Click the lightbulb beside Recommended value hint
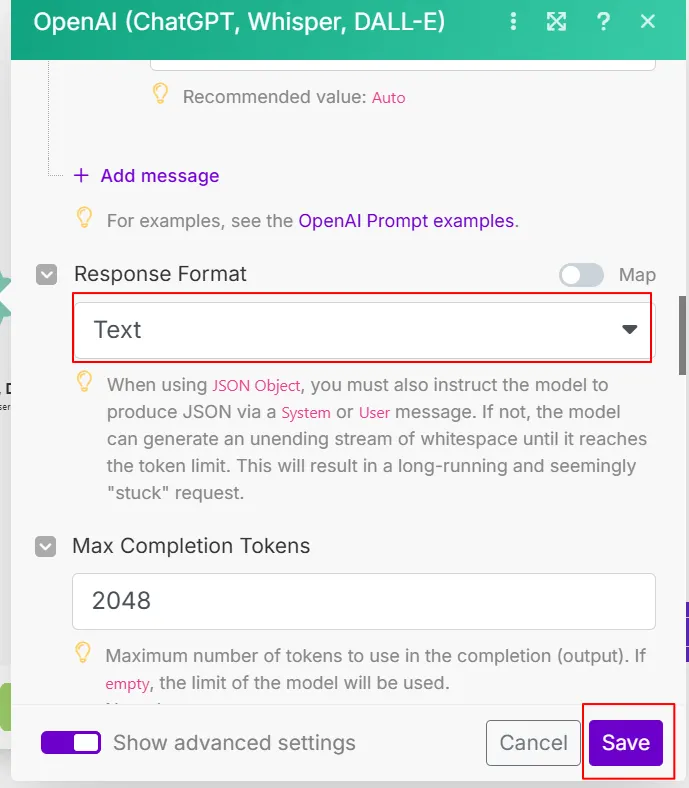Viewport: 689px width, 788px height. click(x=160, y=94)
